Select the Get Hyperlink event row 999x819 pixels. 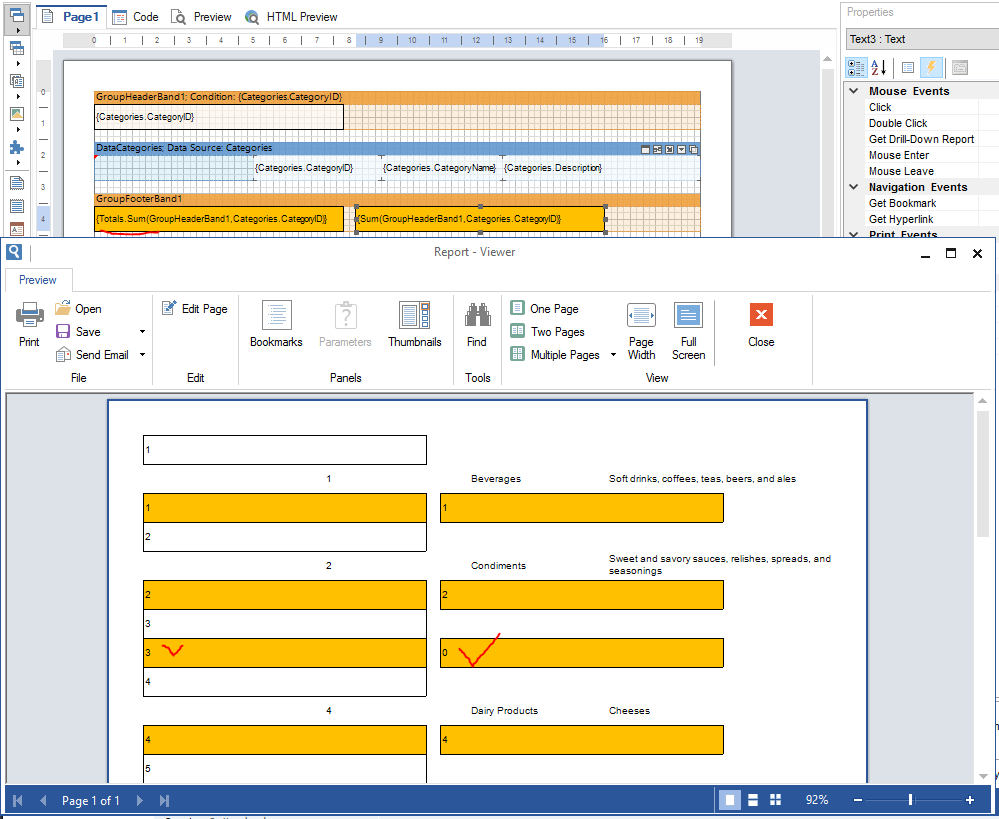point(921,219)
